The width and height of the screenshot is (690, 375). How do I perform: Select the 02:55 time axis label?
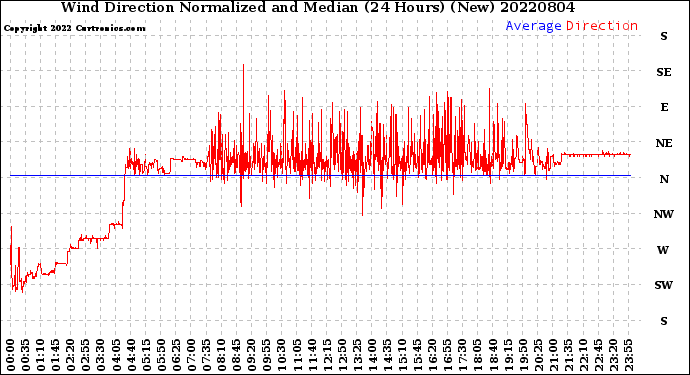pos(86,355)
